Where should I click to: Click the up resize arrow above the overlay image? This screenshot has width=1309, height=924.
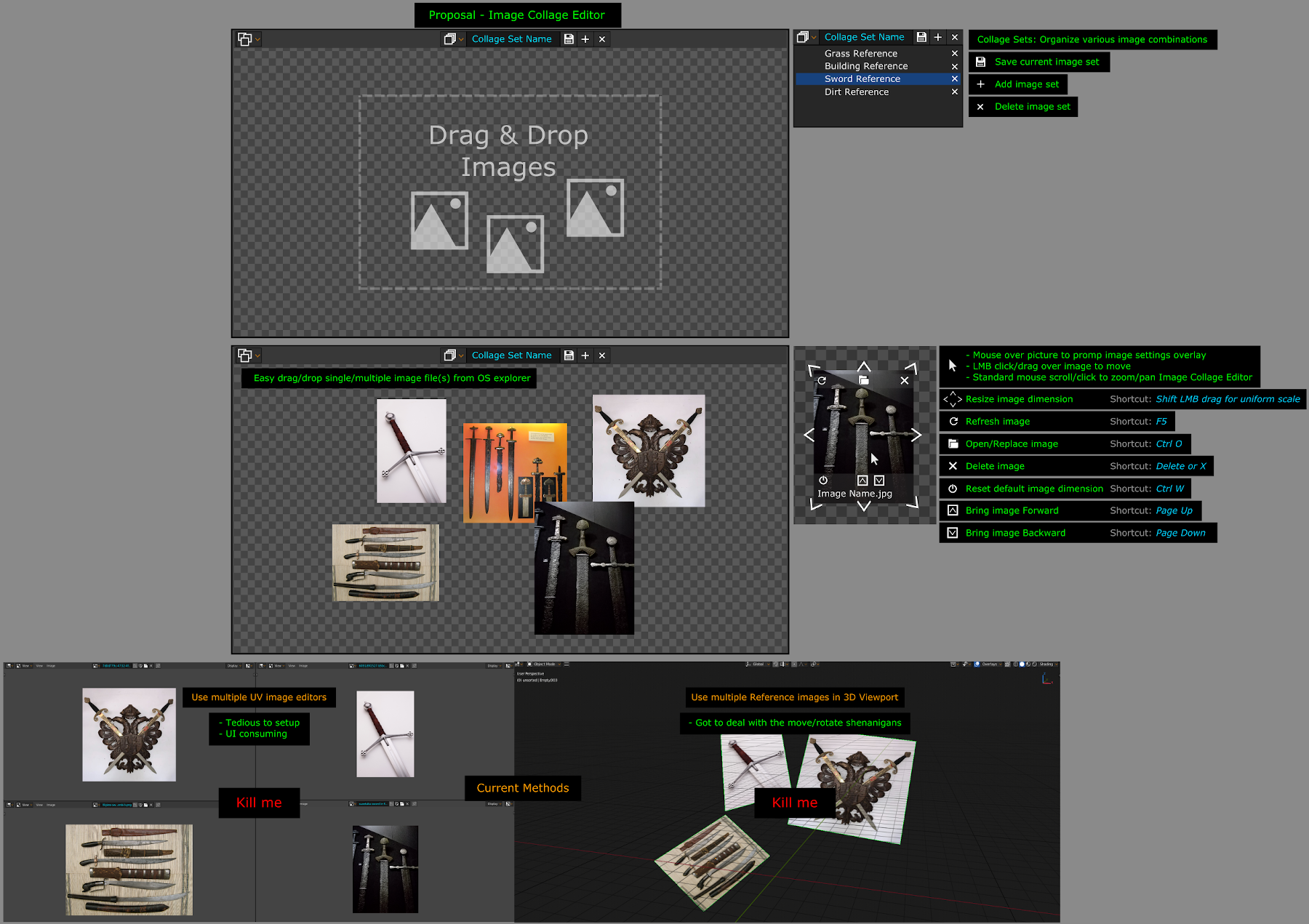864,366
